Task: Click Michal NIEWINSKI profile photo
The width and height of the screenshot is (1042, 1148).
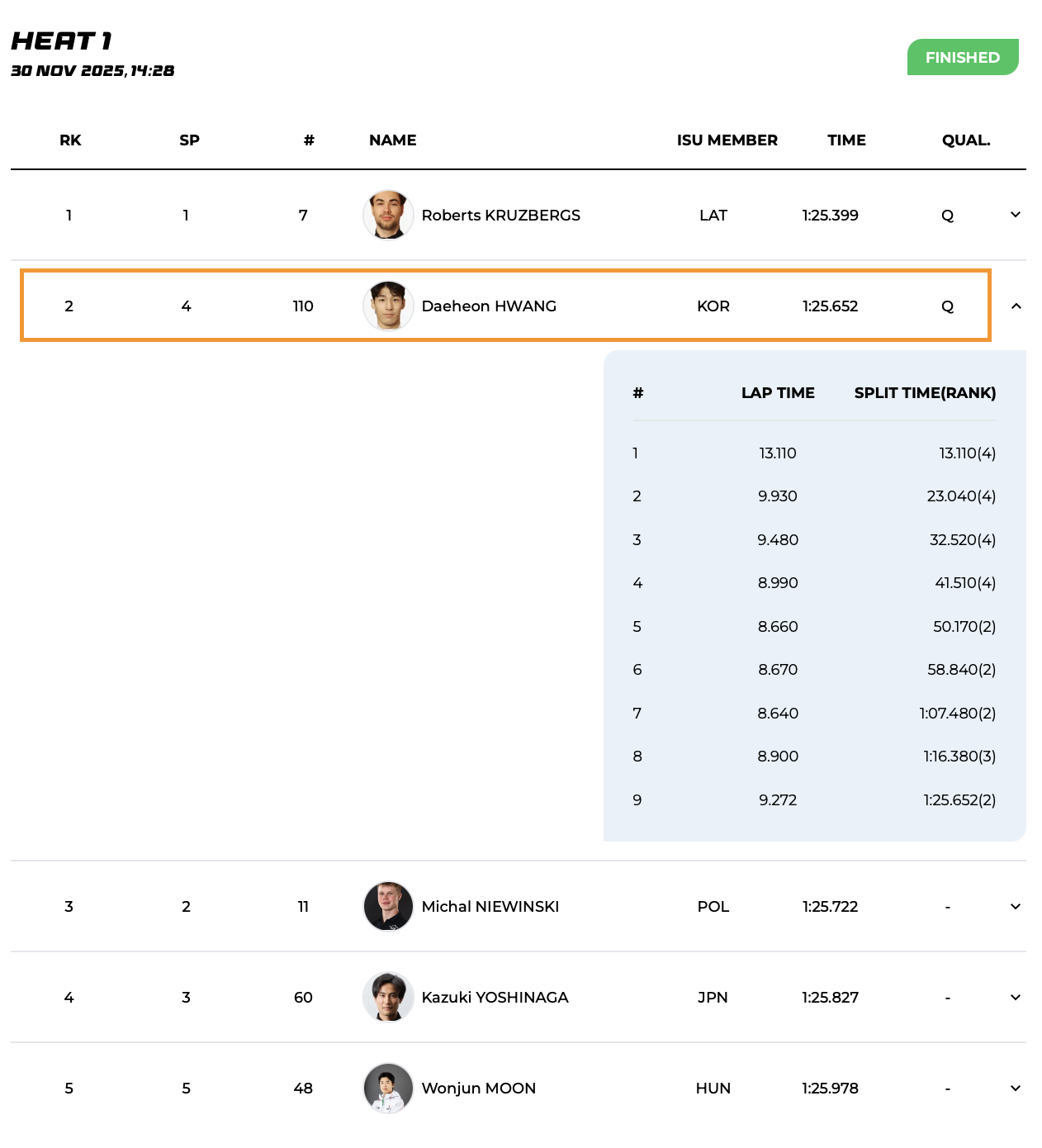Action: [x=388, y=906]
